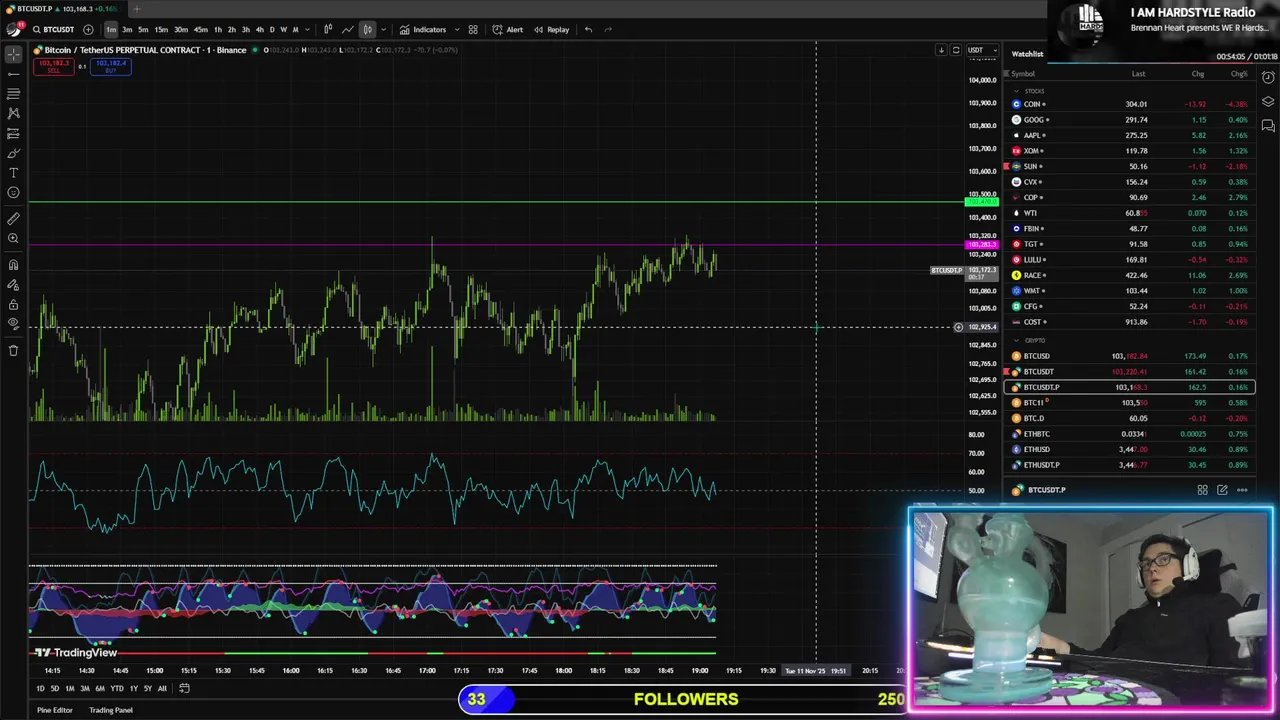Image resolution: width=1280 pixels, height=720 pixels.
Task: Select COIN in the watchlist
Action: coord(1130,104)
